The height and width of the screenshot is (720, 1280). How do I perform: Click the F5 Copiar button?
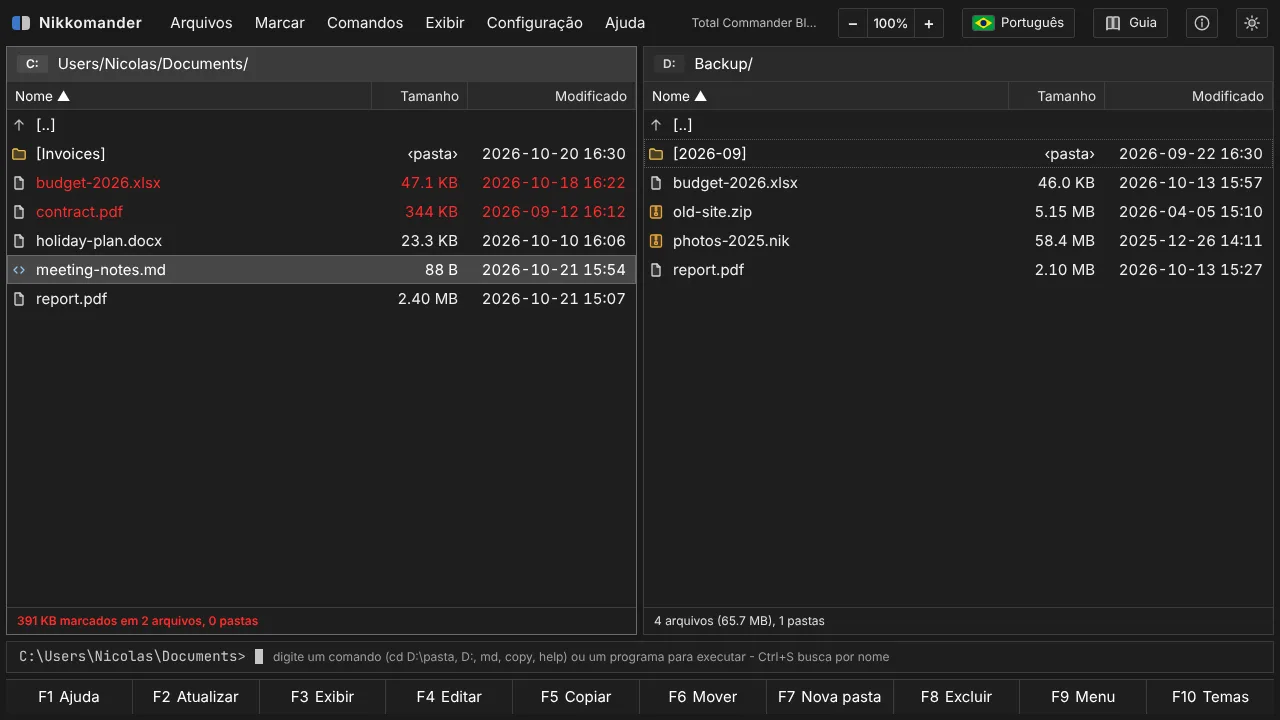pos(576,697)
